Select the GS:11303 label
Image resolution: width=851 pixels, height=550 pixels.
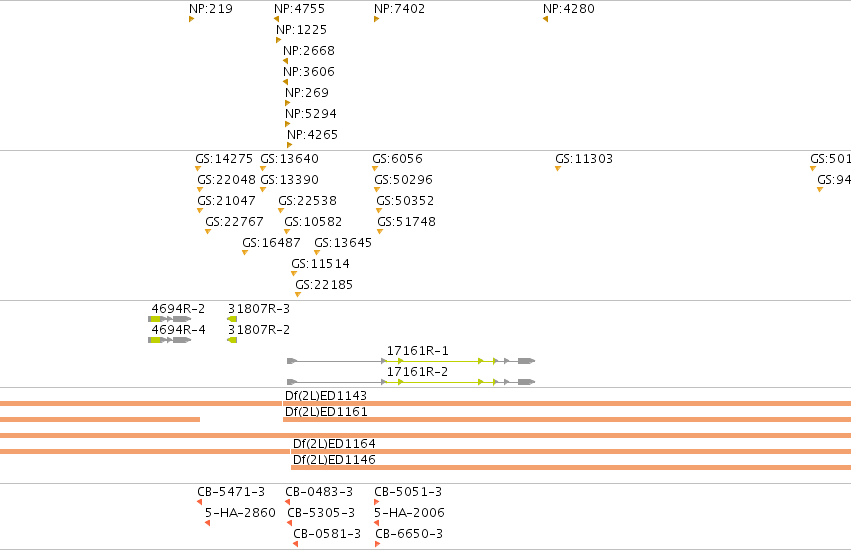coord(584,159)
